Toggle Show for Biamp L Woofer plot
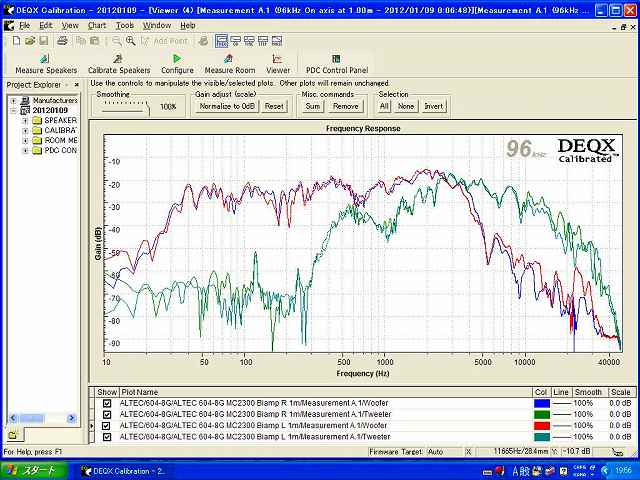Image resolution: width=640 pixels, height=480 pixels. coord(107,426)
